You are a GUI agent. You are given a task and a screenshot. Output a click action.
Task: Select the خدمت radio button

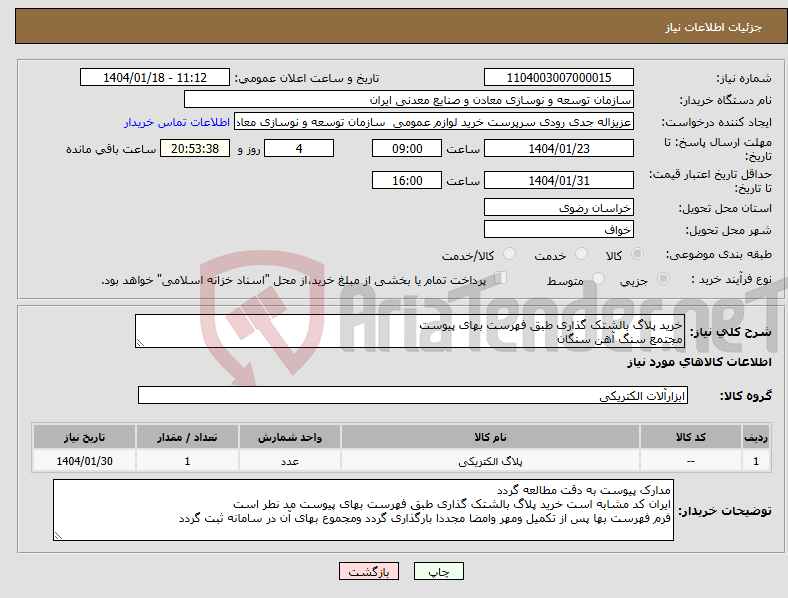[581, 254]
